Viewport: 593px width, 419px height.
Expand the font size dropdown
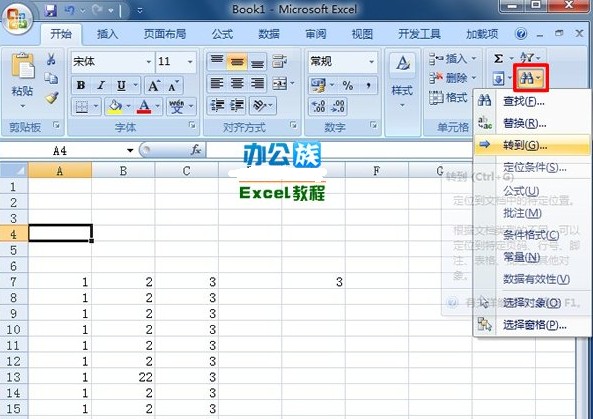[190, 61]
